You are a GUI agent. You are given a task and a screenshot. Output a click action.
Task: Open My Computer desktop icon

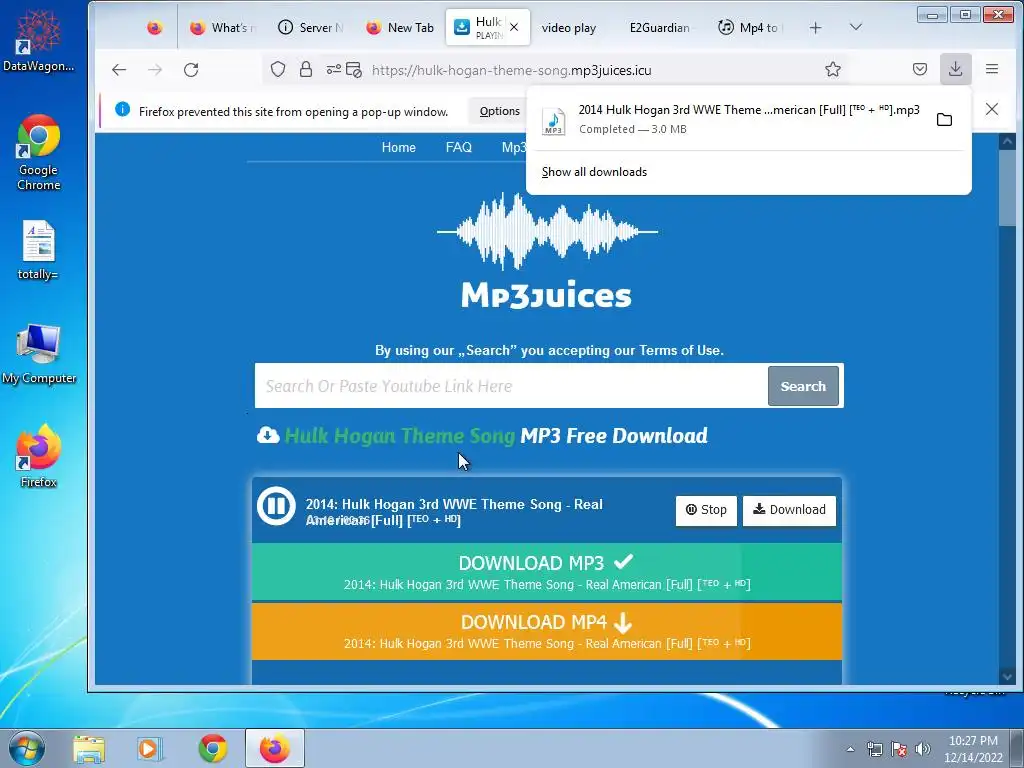[x=39, y=354]
